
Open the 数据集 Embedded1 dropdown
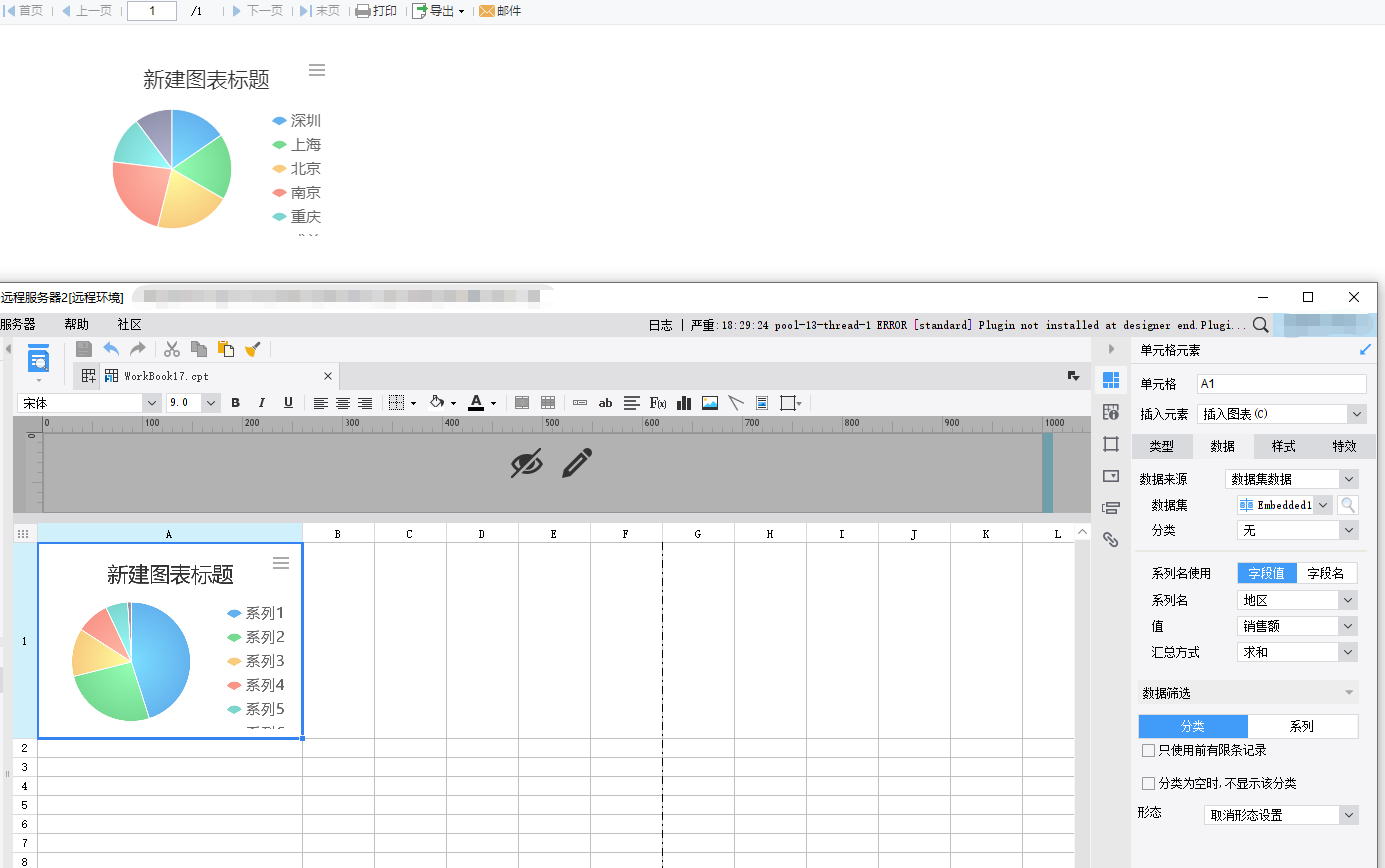point(1285,506)
